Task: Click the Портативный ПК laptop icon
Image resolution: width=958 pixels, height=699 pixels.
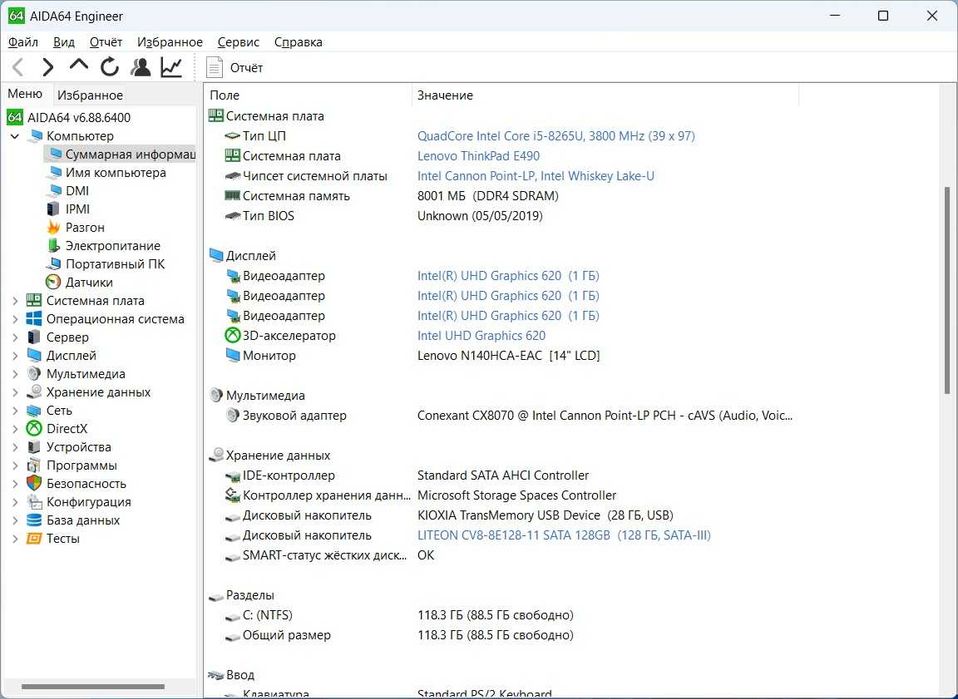Action: point(54,264)
